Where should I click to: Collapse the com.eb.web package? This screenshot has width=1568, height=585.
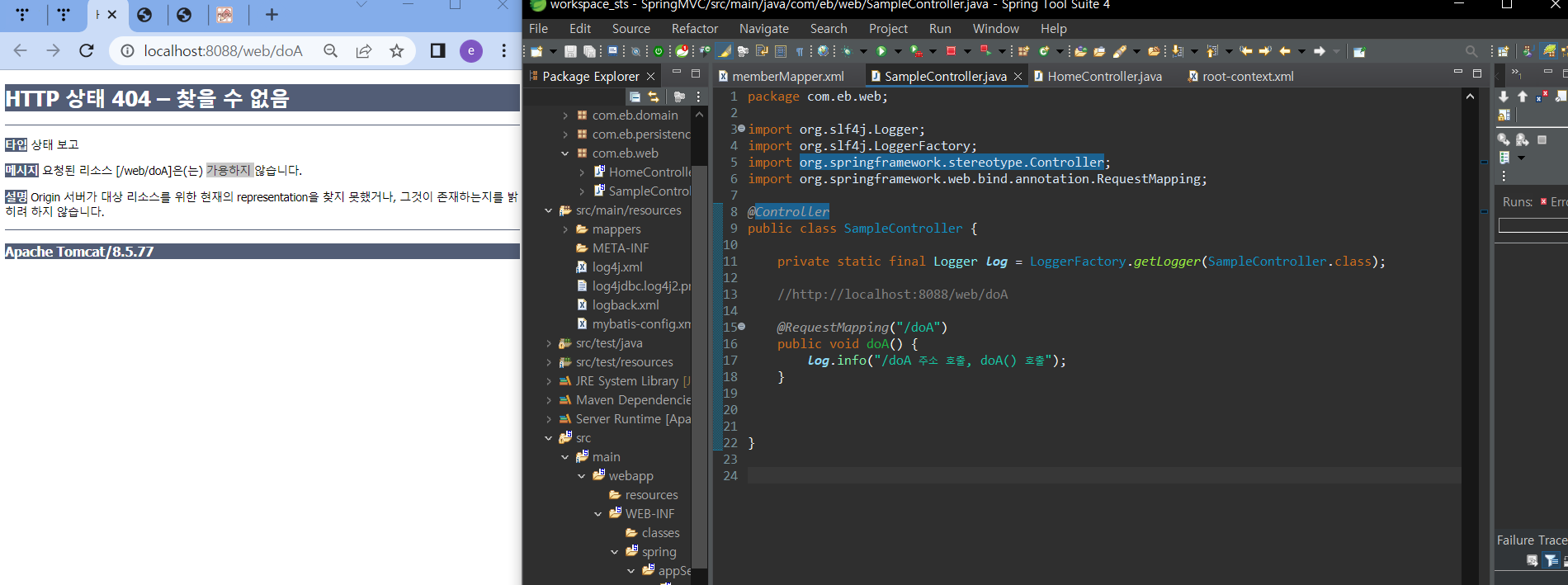[565, 153]
